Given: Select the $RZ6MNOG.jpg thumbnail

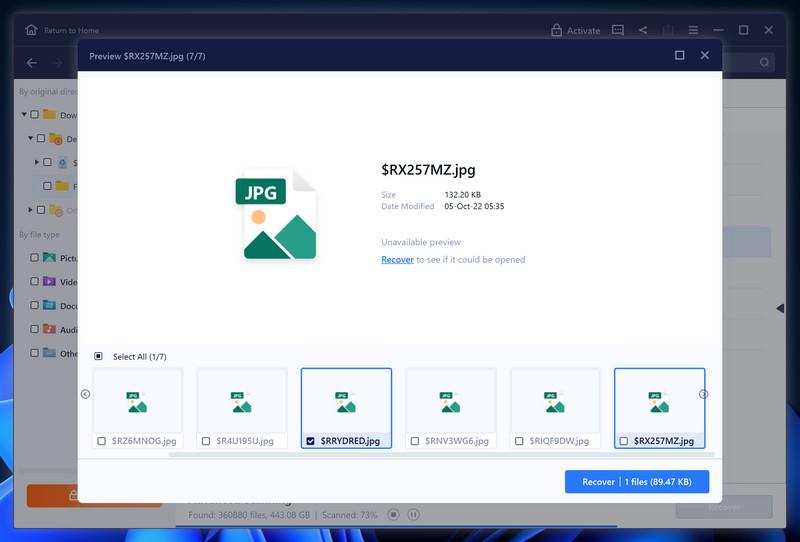Looking at the screenshot, I should coord(138,408).
